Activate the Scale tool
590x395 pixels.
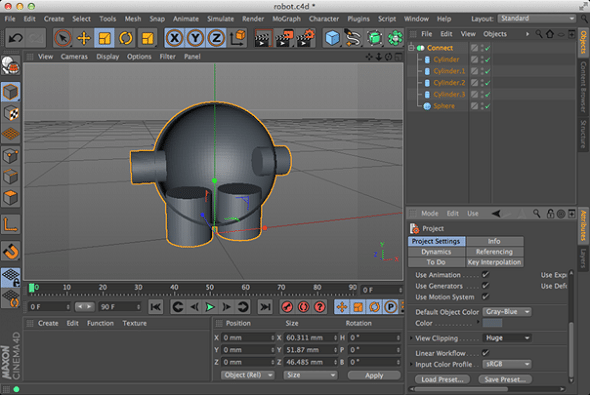[x=104, y=38]
